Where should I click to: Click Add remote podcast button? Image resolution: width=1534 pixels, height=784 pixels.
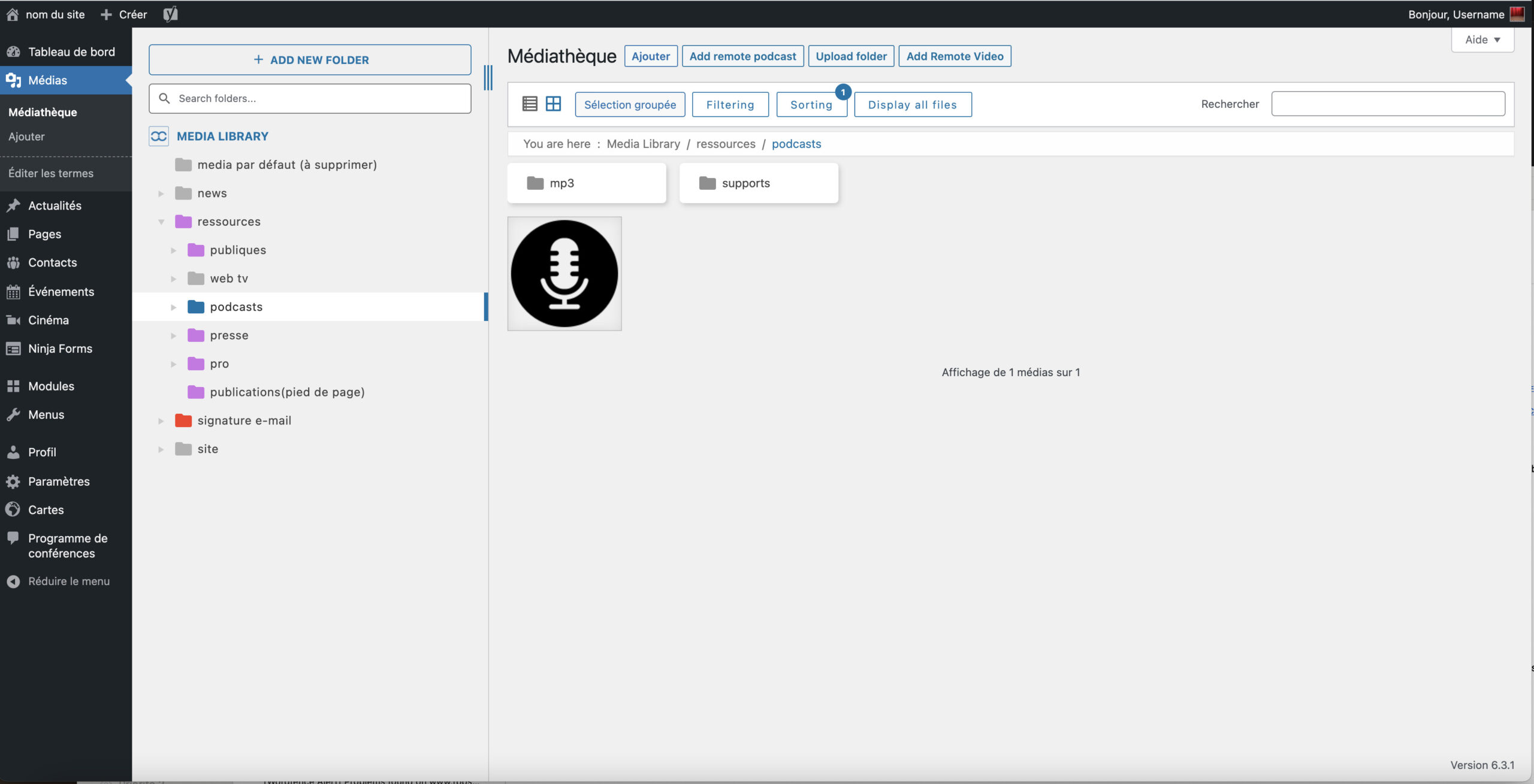[x=742, y=56]
